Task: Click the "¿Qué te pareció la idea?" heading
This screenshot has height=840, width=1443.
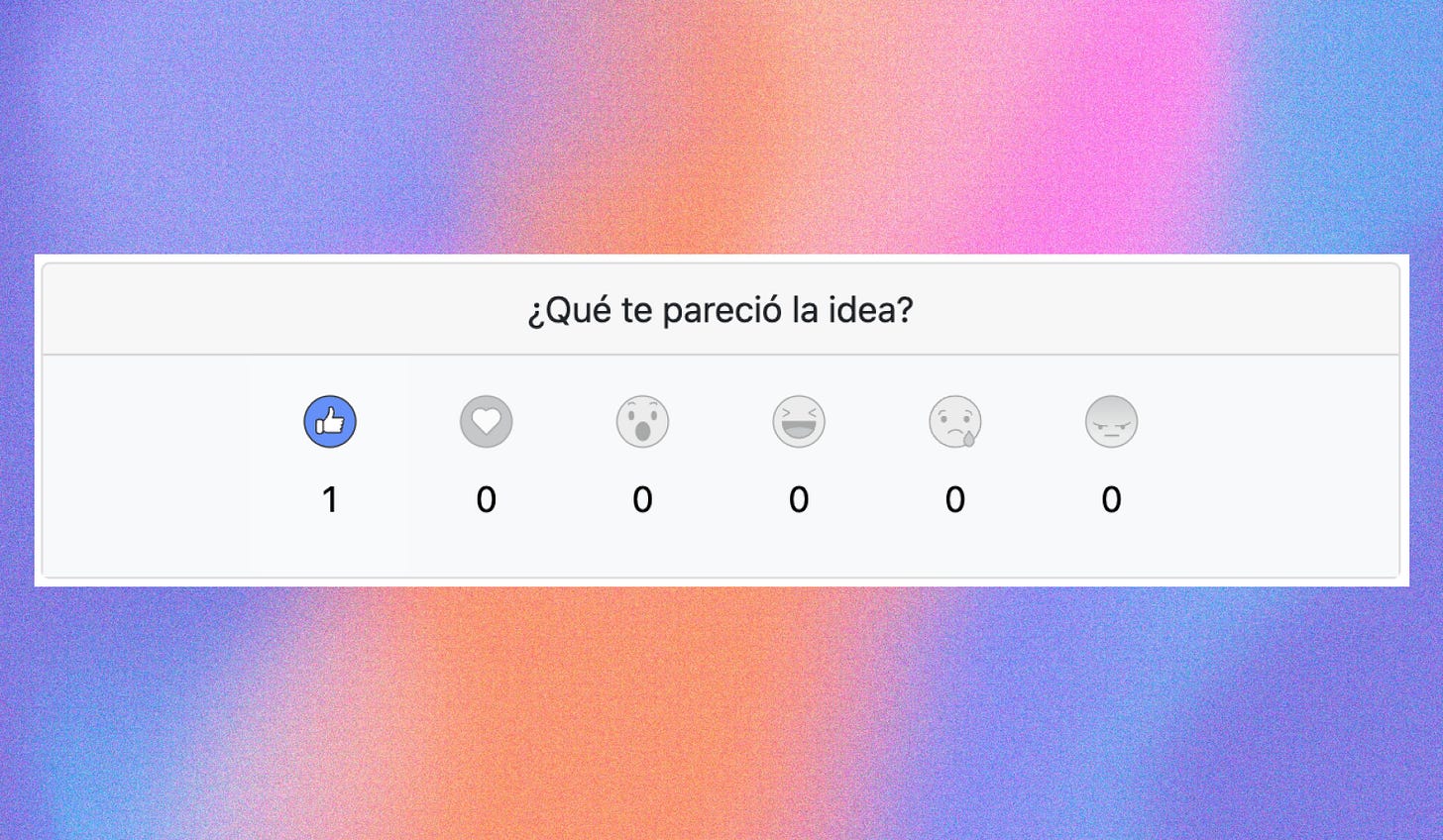Action: point(721,311)
